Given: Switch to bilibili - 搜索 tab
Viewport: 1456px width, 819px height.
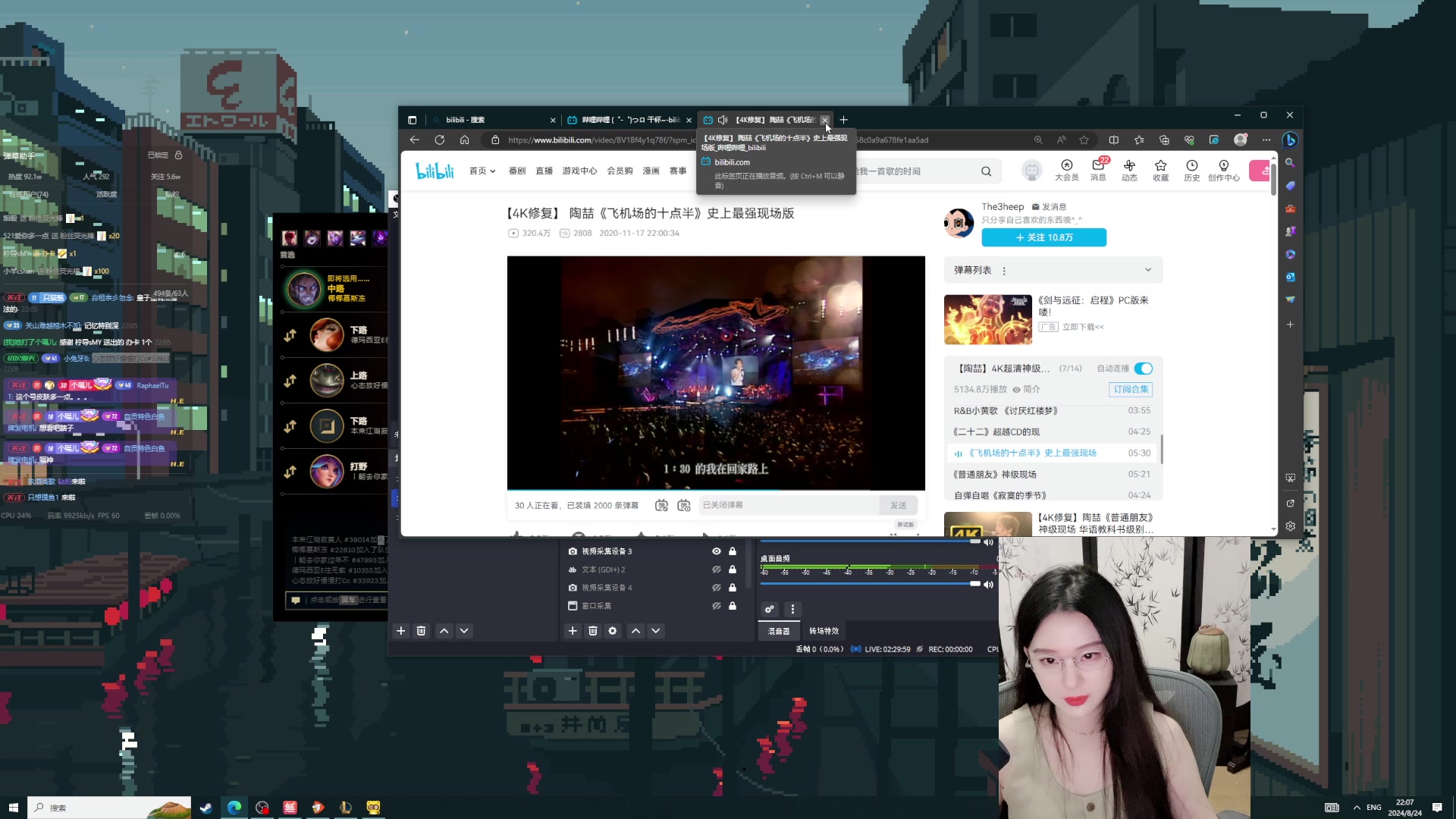Looking at the screenshot, I should coord(491,120).
